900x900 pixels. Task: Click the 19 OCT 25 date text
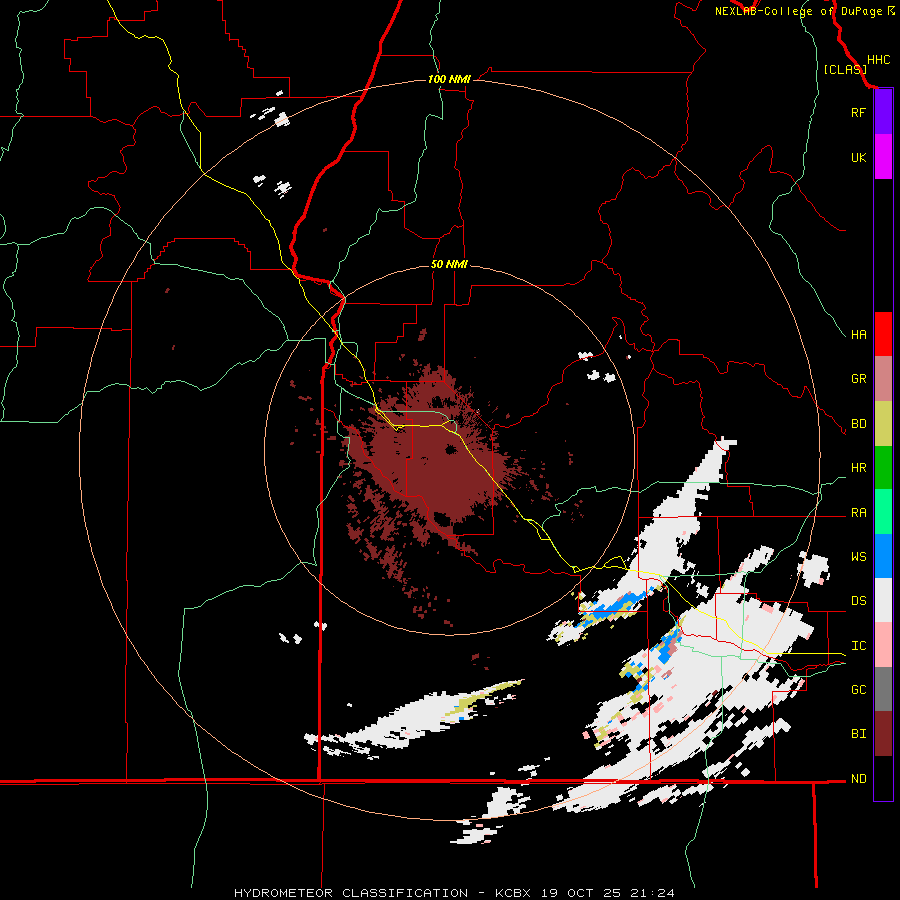pyautogui.click(x=583, y=893)
